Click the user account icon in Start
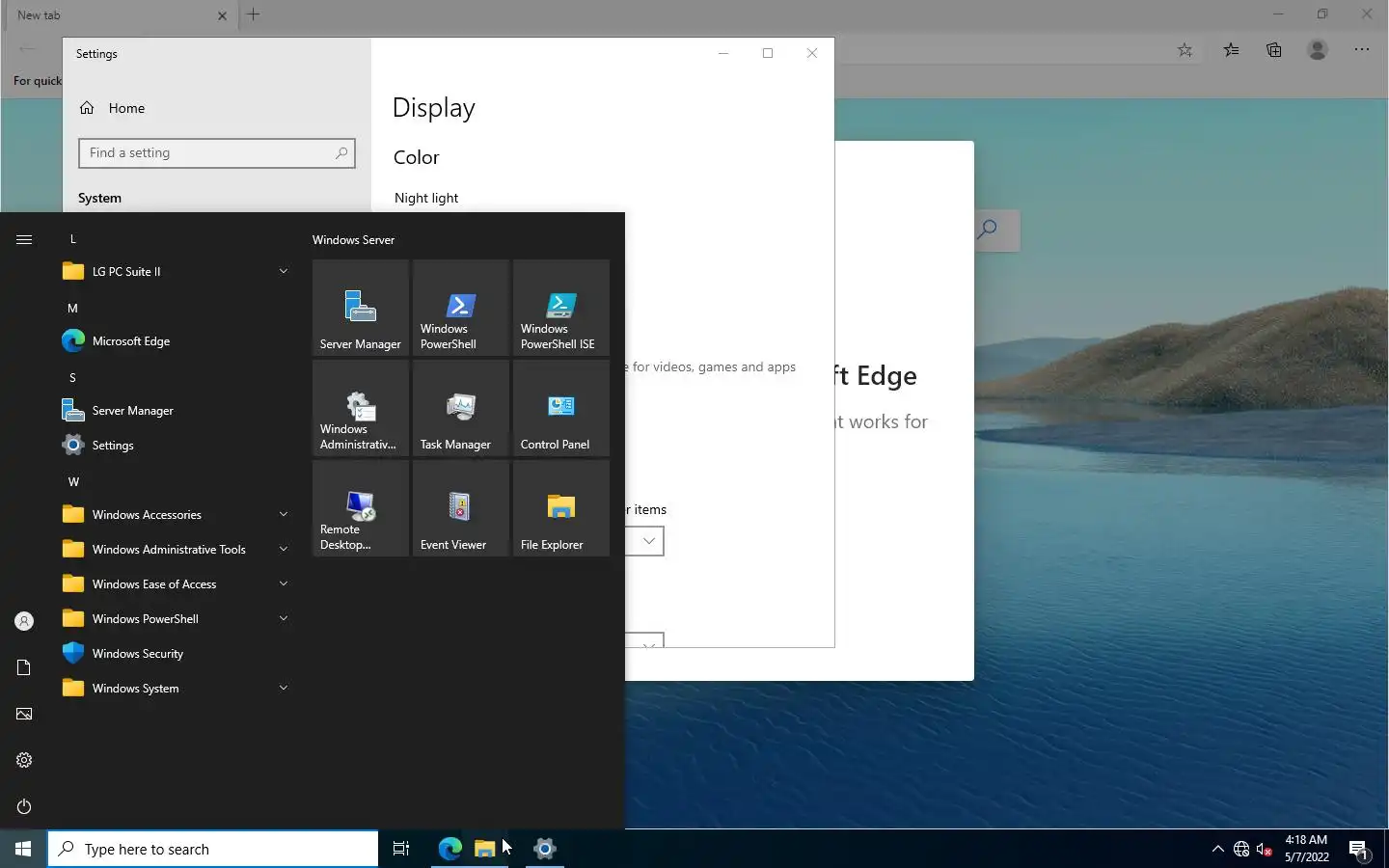Viewport: 1389px width, 868px height. click(x=24, y=621)
